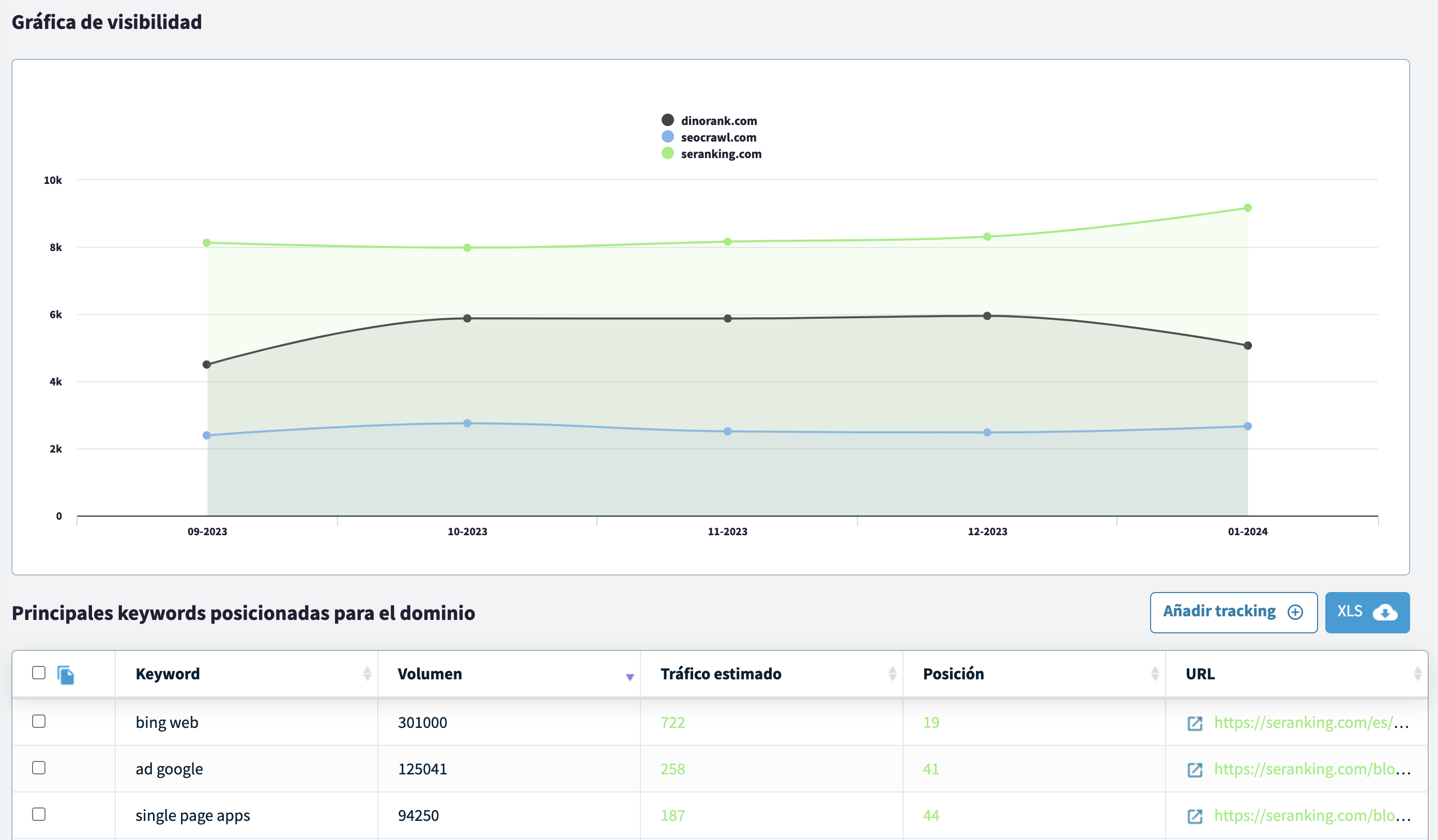
Task: Click the green seranking.com legend swatch
Action: pyautogui.click(x=667, y=153)
